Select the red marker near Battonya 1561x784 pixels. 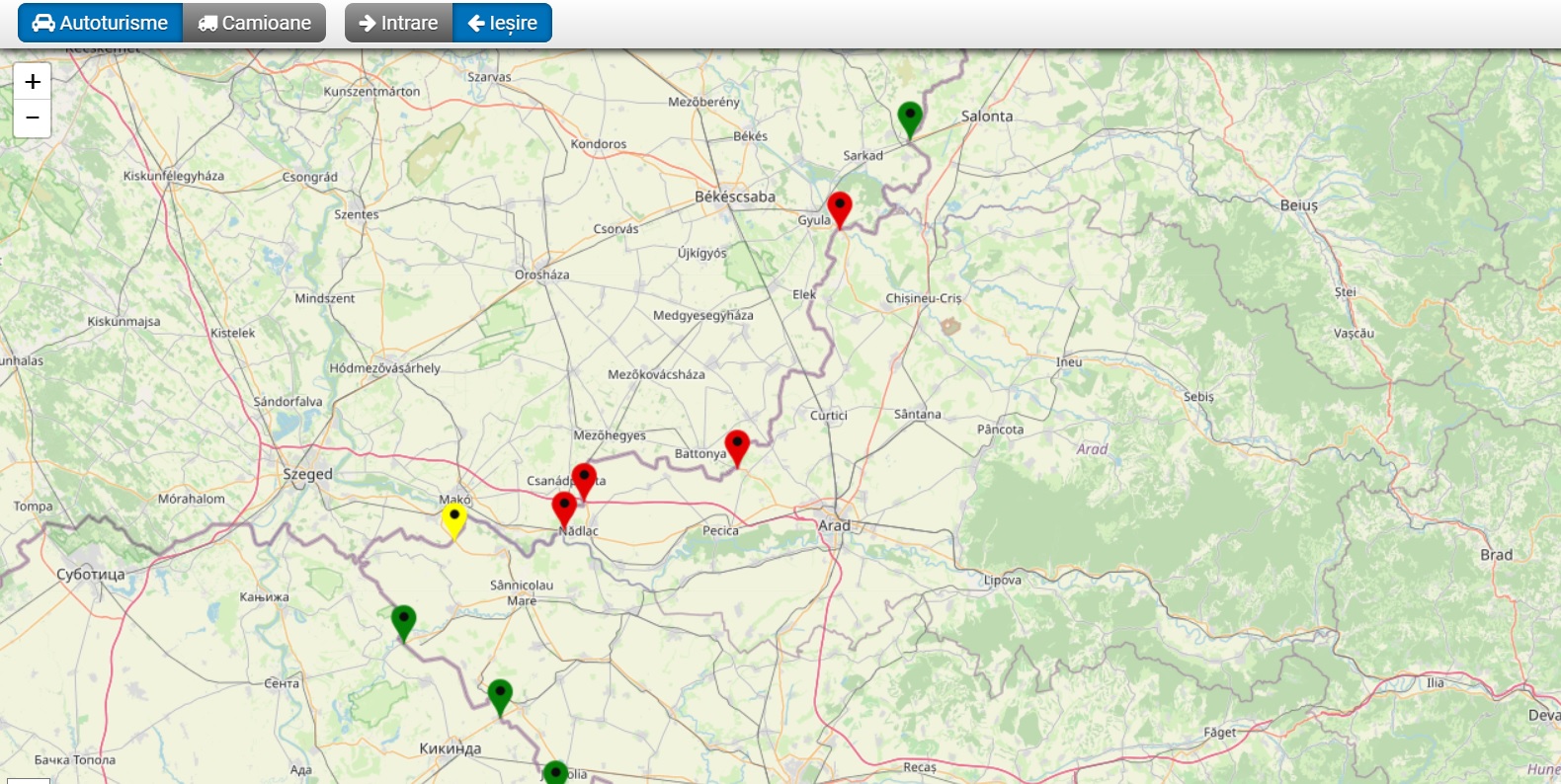(x=737, y=446)
